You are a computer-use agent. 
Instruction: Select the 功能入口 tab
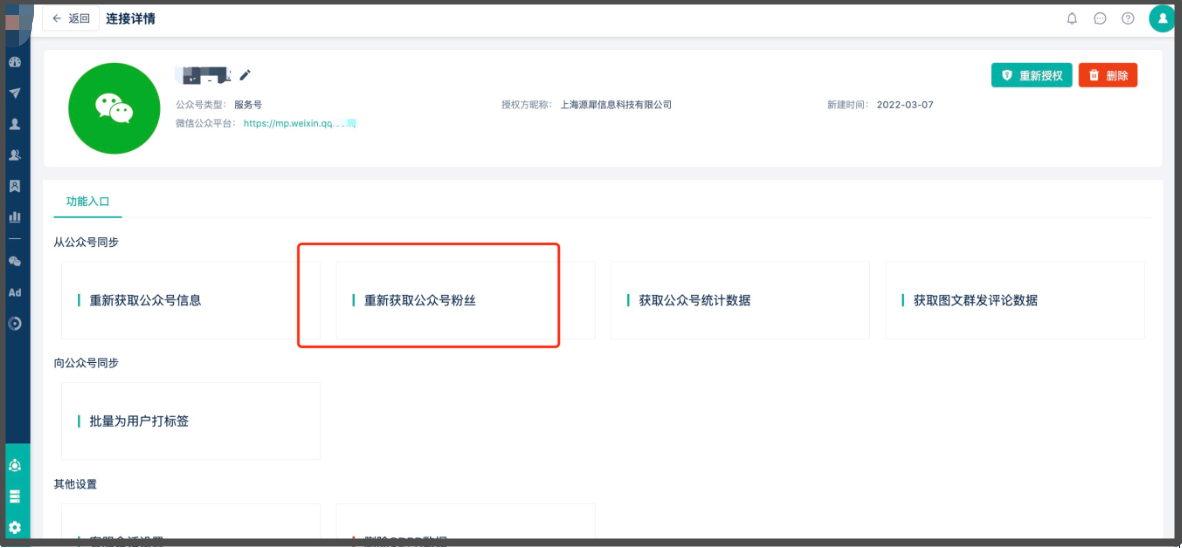[x=87, y=201]
